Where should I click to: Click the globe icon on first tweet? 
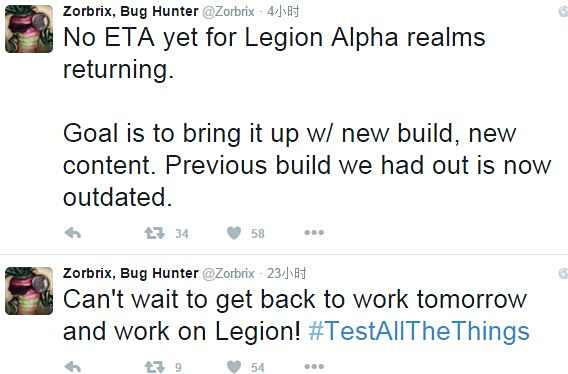pyautogui.click(x=564, y=12)
